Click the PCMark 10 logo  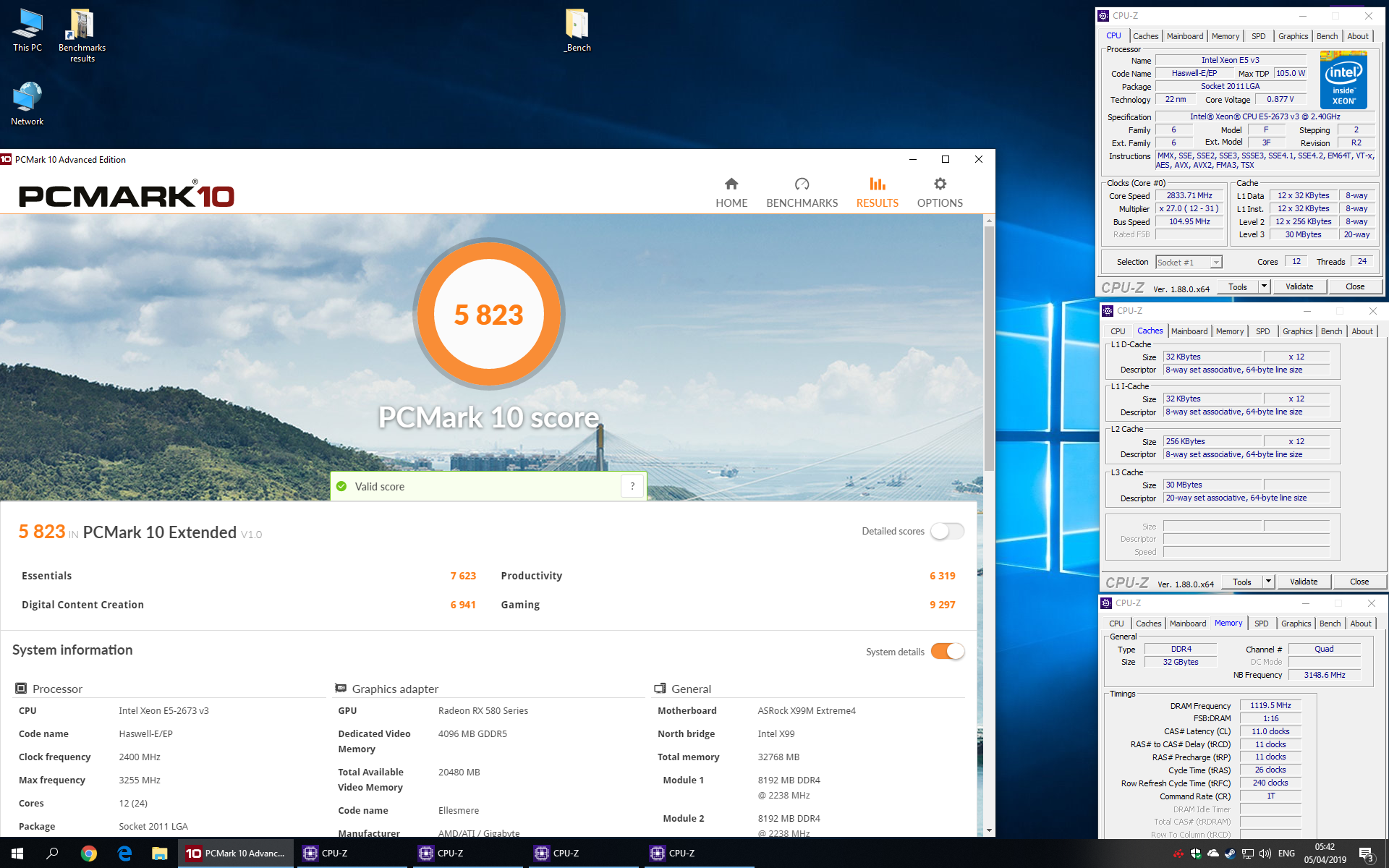coord(127,194)
